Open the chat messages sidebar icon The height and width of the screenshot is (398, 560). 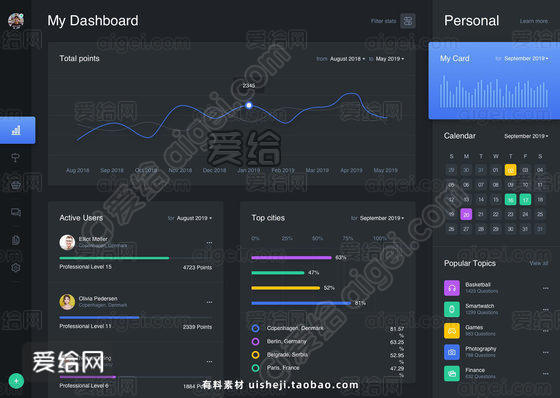point(16,213)
